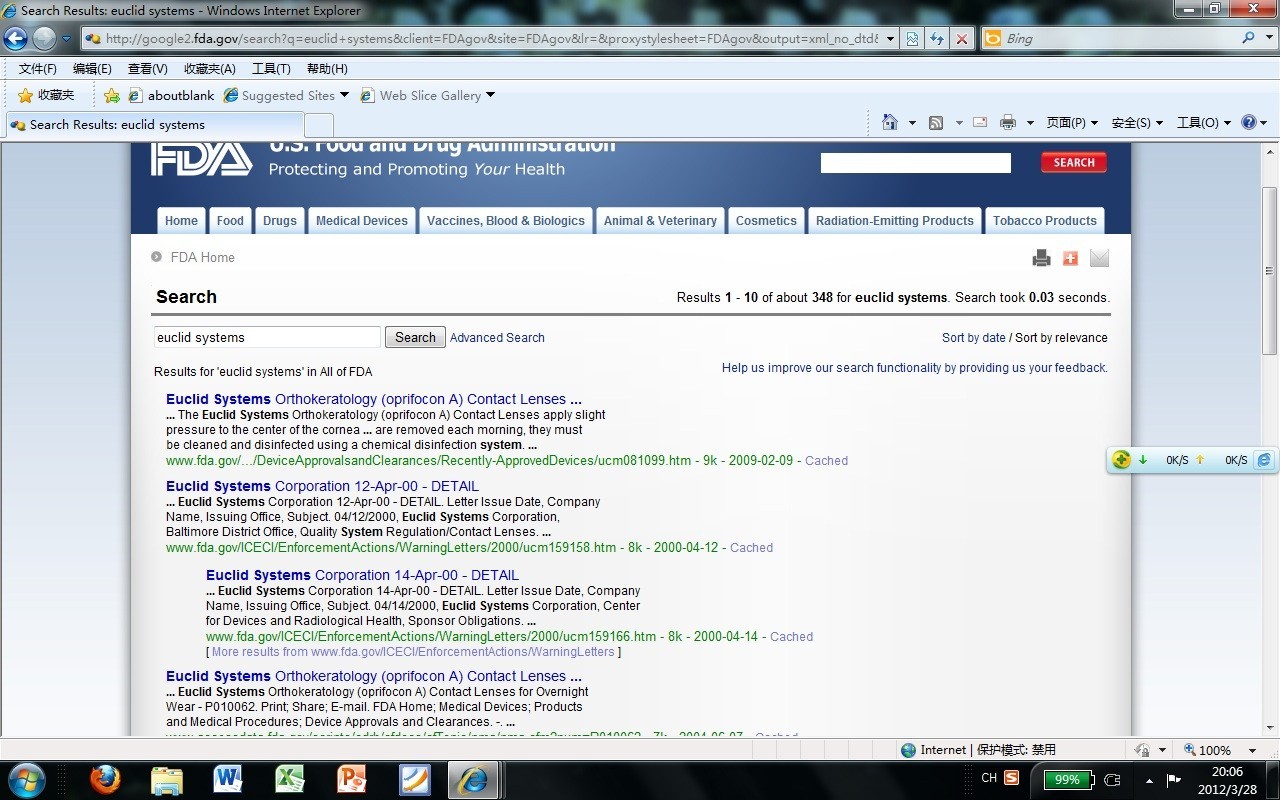Open the 安全(S) dropdown menu
Viewport: 1280px width, 800px height.
point(1137,123)
